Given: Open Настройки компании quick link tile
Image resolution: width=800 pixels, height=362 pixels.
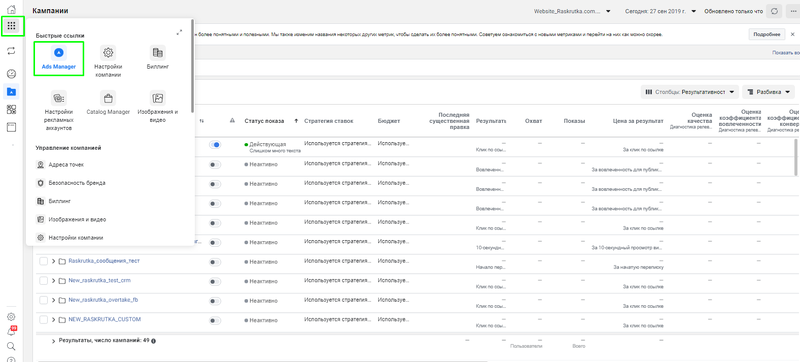Looking at the screenshot, I should [x=108, y=62].
